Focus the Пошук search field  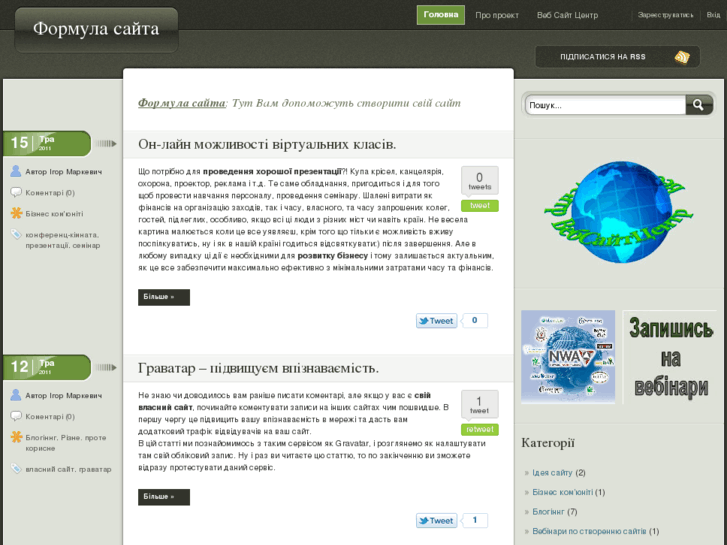(x=605, y=105)
